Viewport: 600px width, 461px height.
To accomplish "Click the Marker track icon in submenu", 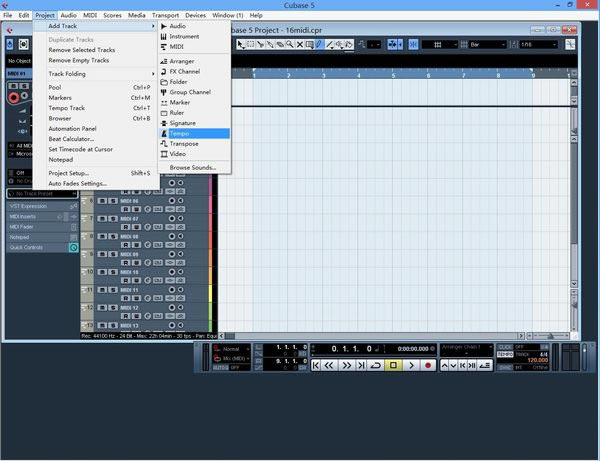I will click(163, 102).
